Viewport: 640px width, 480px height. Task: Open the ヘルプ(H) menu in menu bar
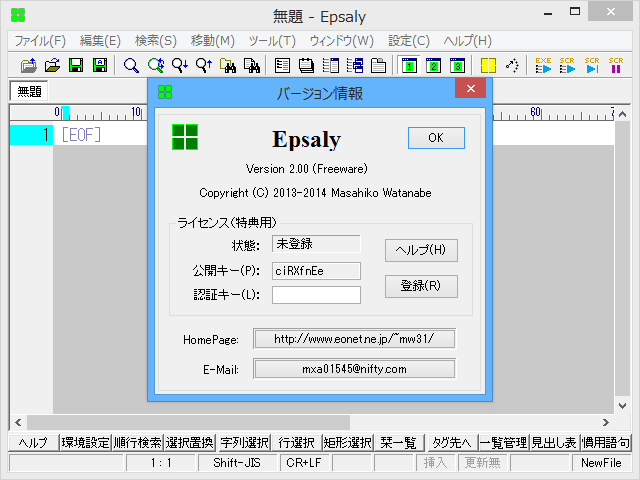467,41
